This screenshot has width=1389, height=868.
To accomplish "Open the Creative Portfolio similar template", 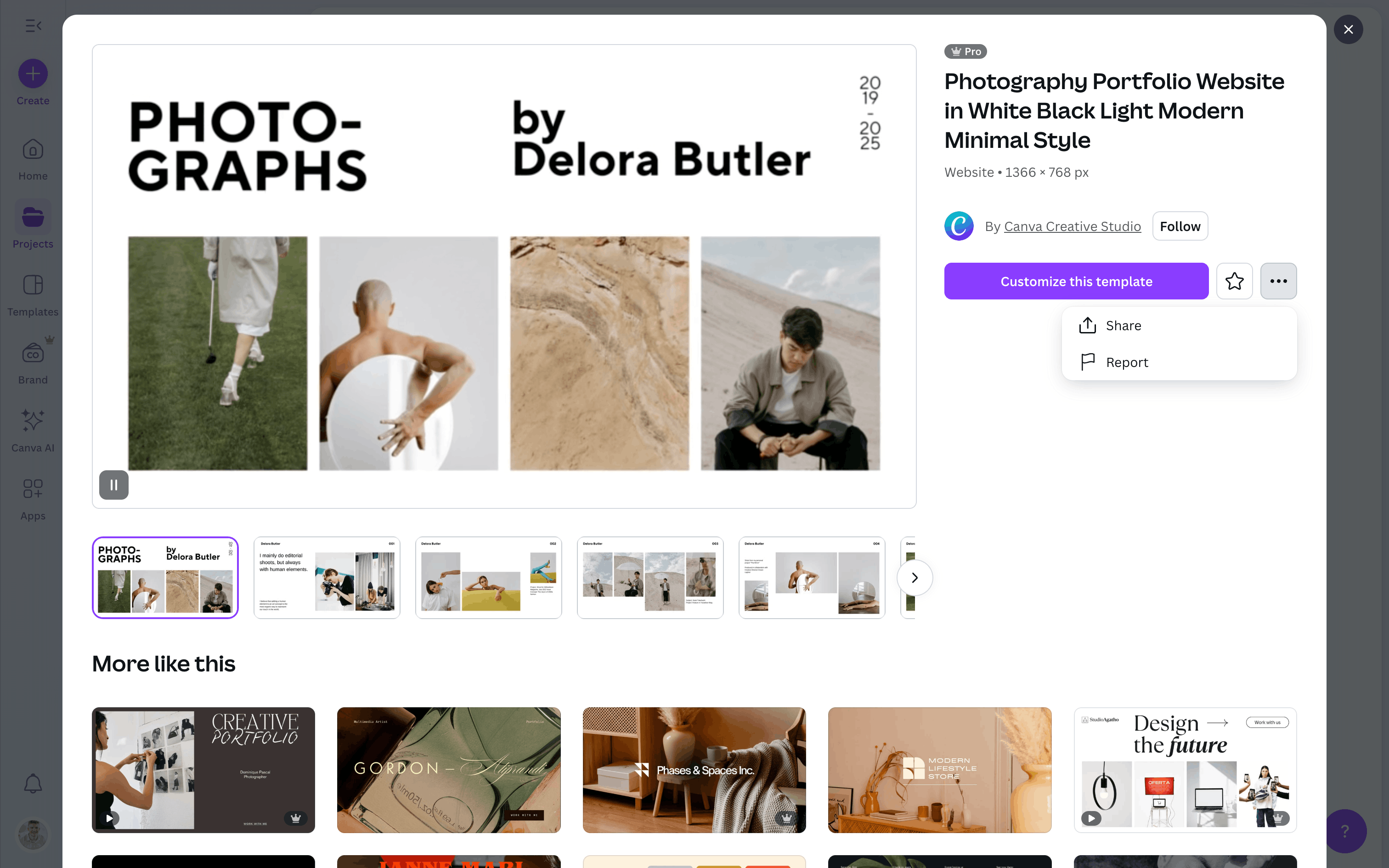I will [203, 770].
